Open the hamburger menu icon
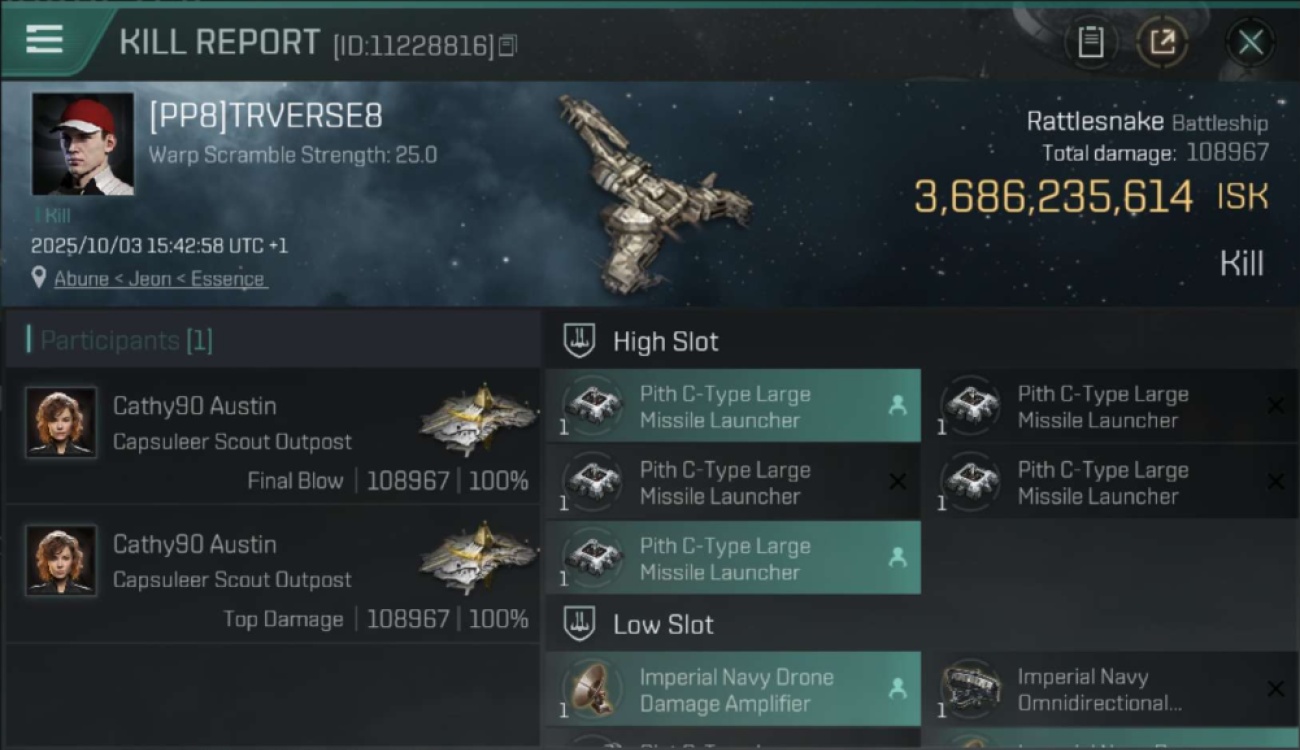The width and height of the screenshot is (1300, 750). (44, 40)
